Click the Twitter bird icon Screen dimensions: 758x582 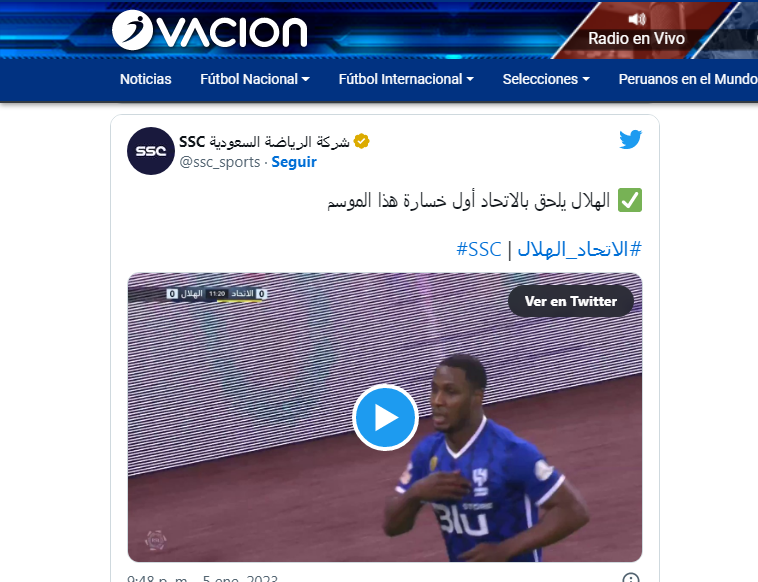(x=630, y=139)
